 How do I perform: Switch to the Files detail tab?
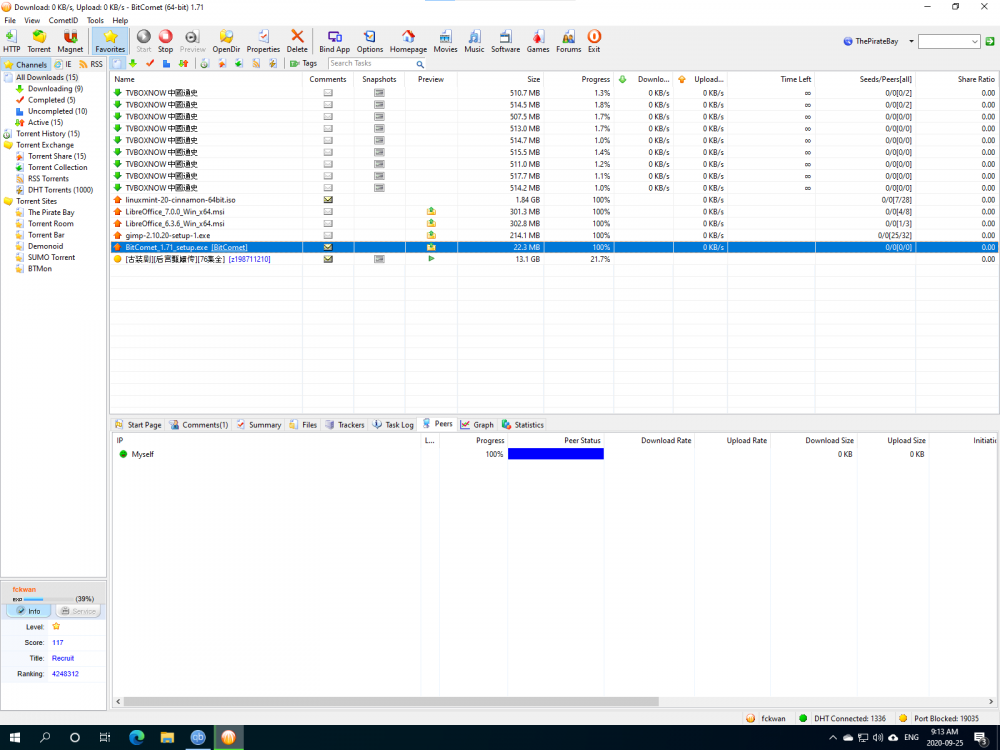[x=303, y=425]
